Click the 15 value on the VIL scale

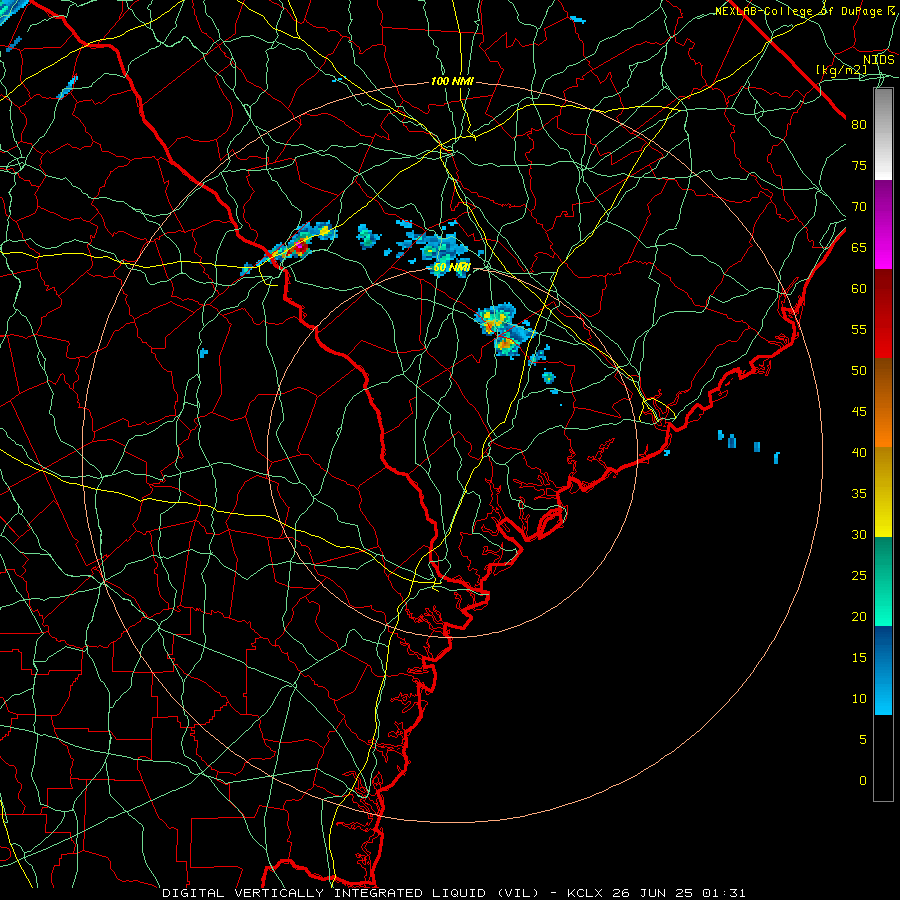(859, 657)
